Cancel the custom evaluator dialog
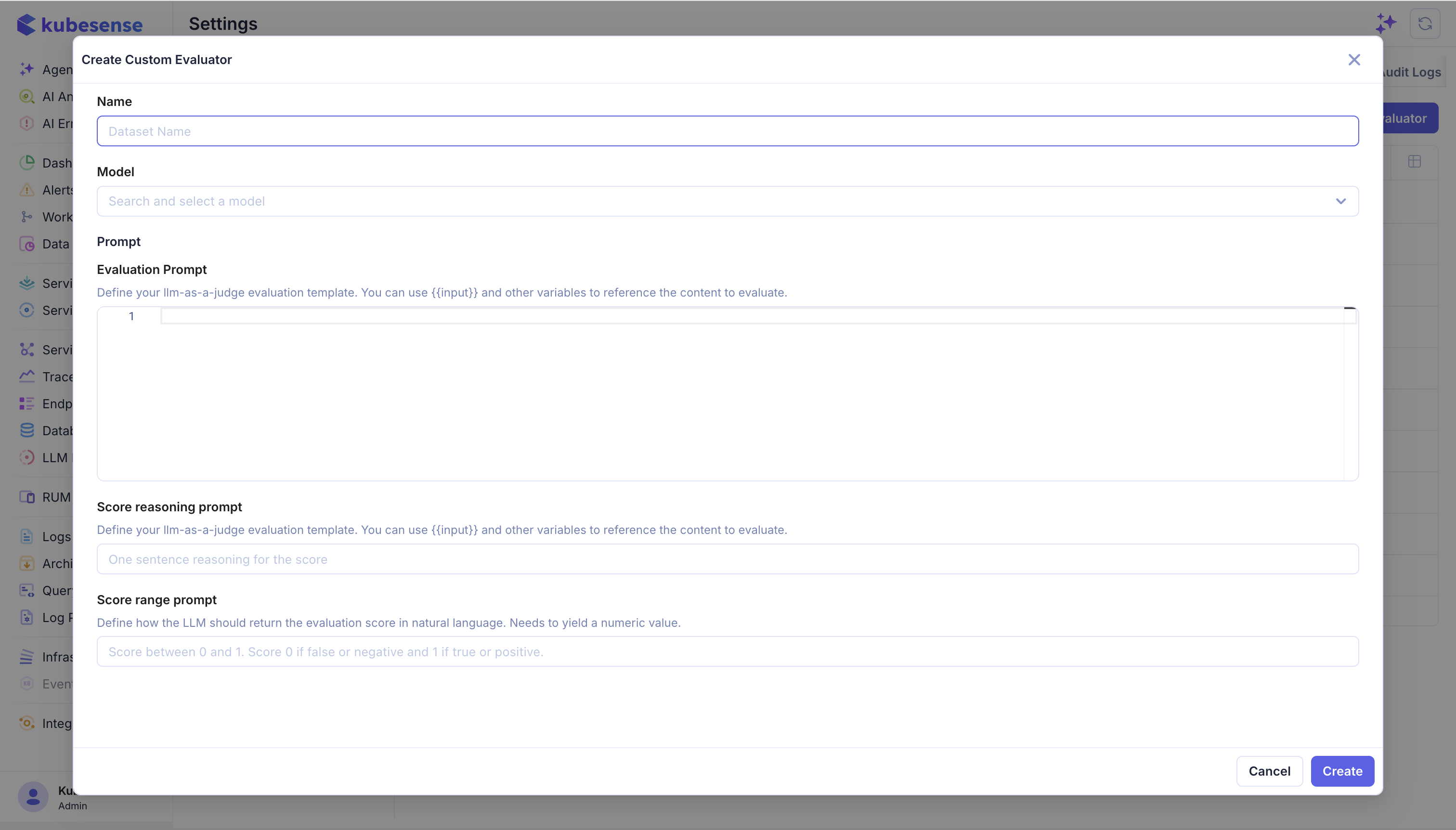 click(1269, 771)
